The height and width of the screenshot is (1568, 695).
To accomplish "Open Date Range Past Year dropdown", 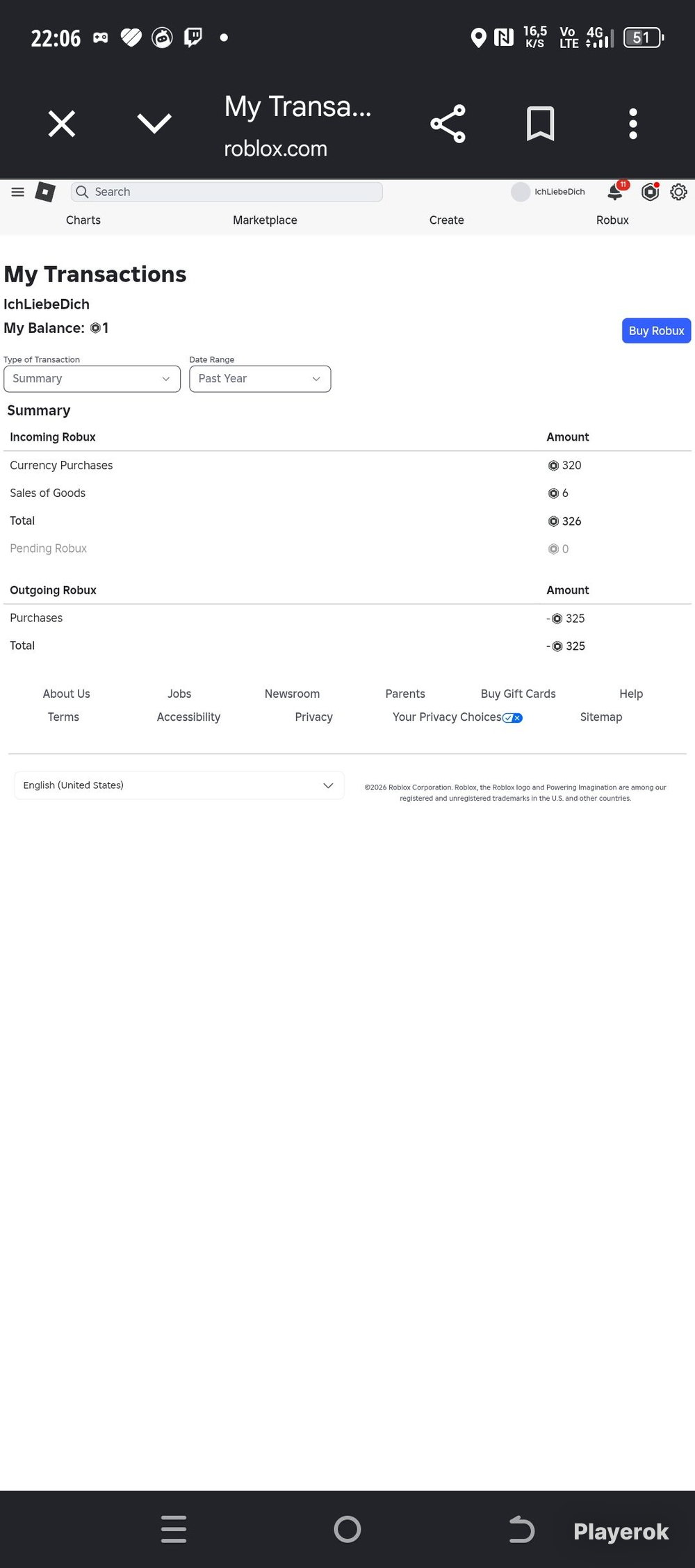I will (x=260, y=379).
